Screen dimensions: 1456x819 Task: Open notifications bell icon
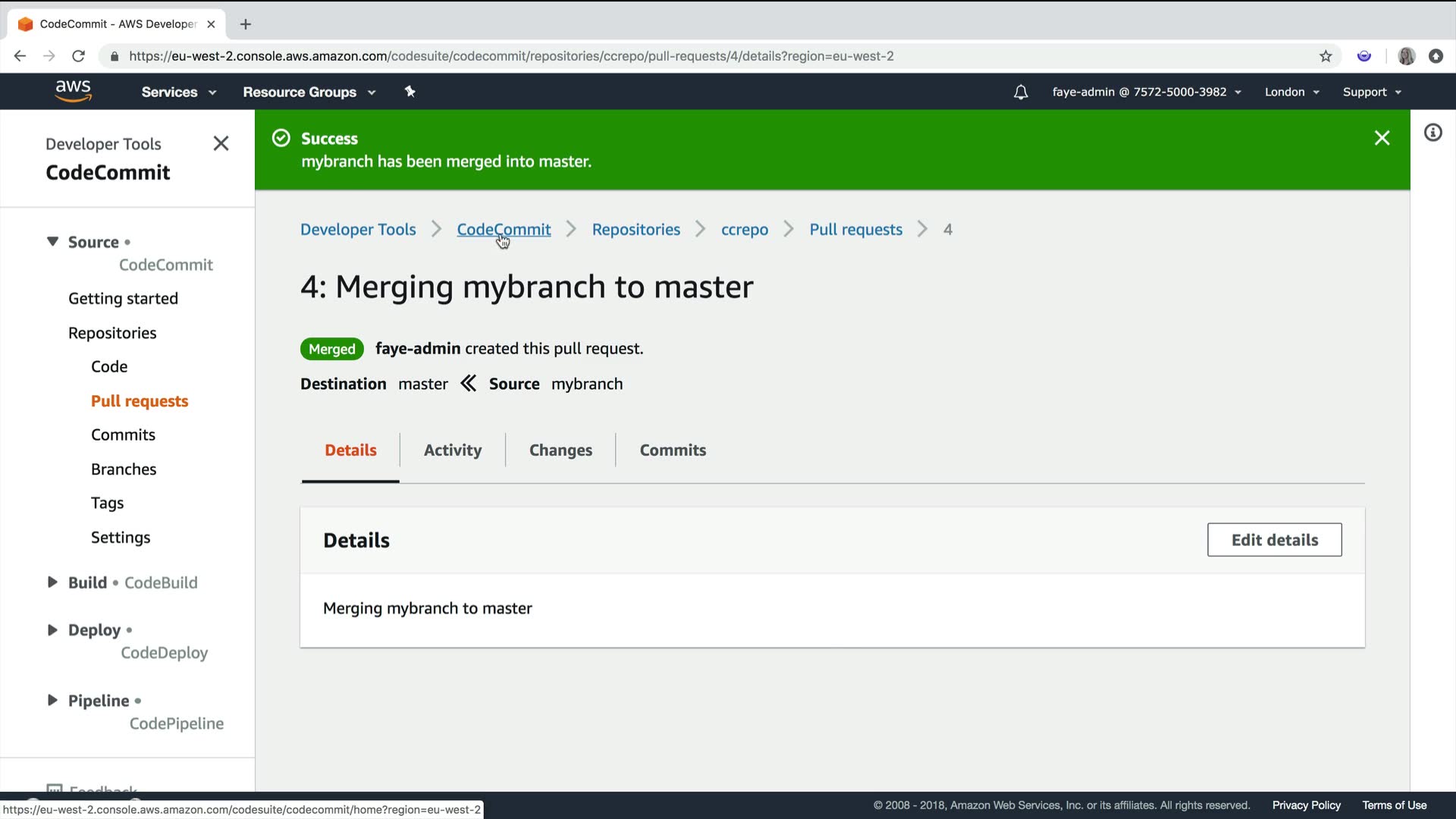click(x=1021, y=92)
